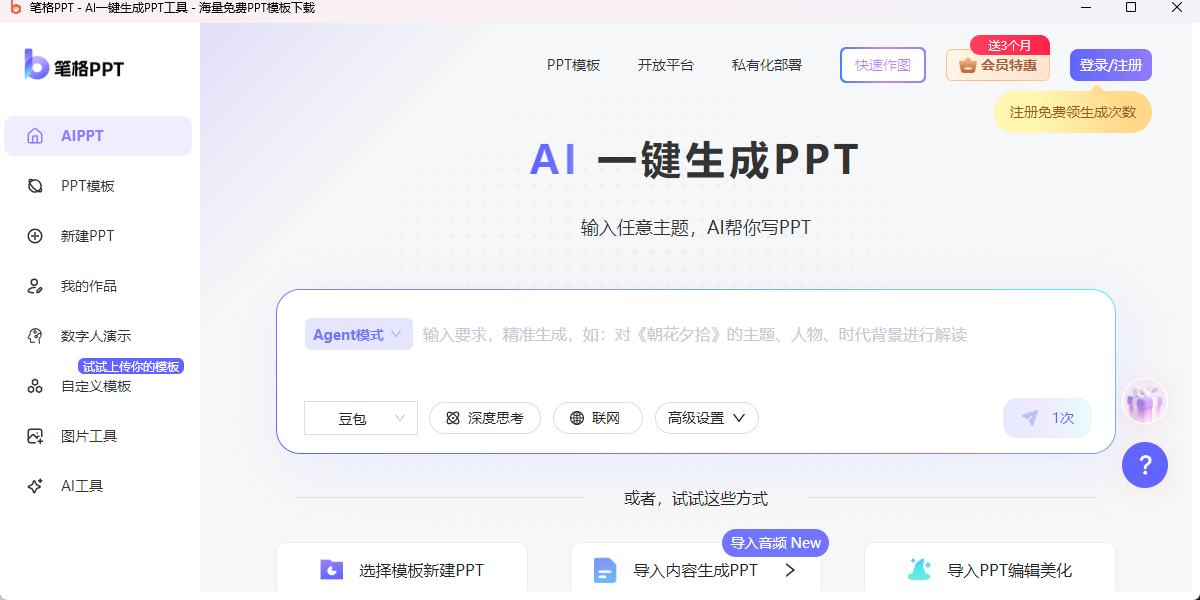The image size is (1200, 600).
Task: Toggle the 深度思考 option
Action: click(x=484, y=418)
